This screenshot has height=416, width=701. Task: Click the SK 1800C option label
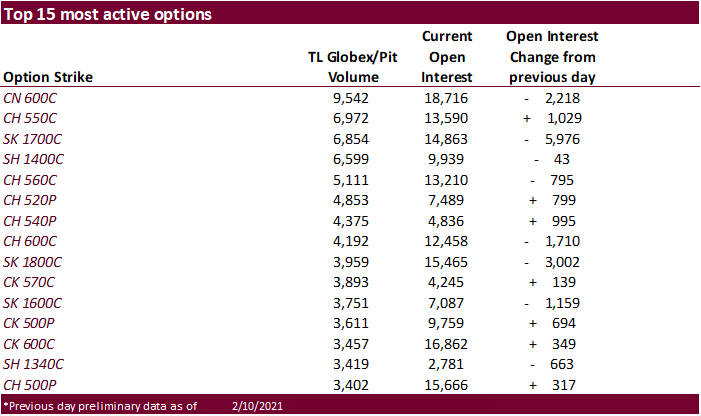point(33,260)
